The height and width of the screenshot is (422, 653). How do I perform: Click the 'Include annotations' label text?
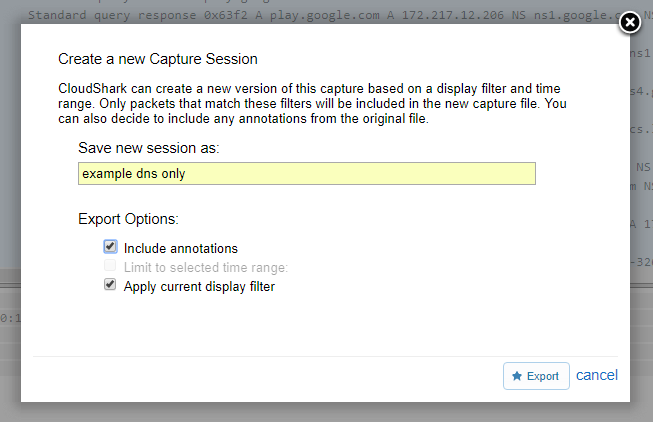[x=181, y=248]
